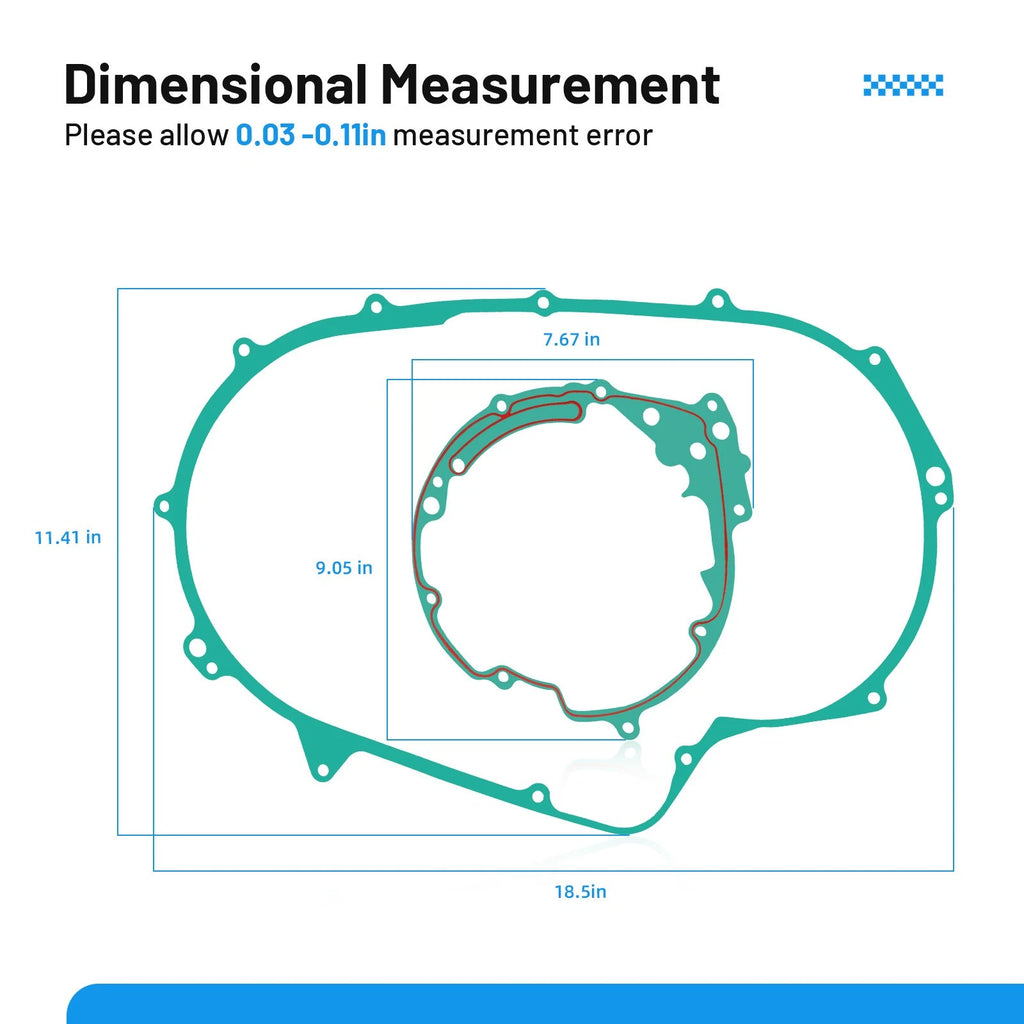1024x1024 pixels.
Task: Click the 'Dimensional Measurement' heading
Action: [x=392, y=84]
